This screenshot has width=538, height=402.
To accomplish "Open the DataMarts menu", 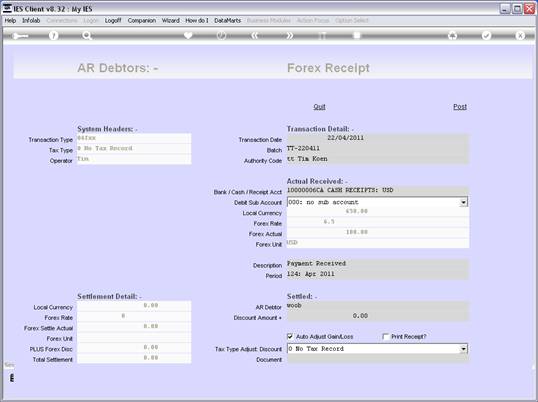I will 227,21.
